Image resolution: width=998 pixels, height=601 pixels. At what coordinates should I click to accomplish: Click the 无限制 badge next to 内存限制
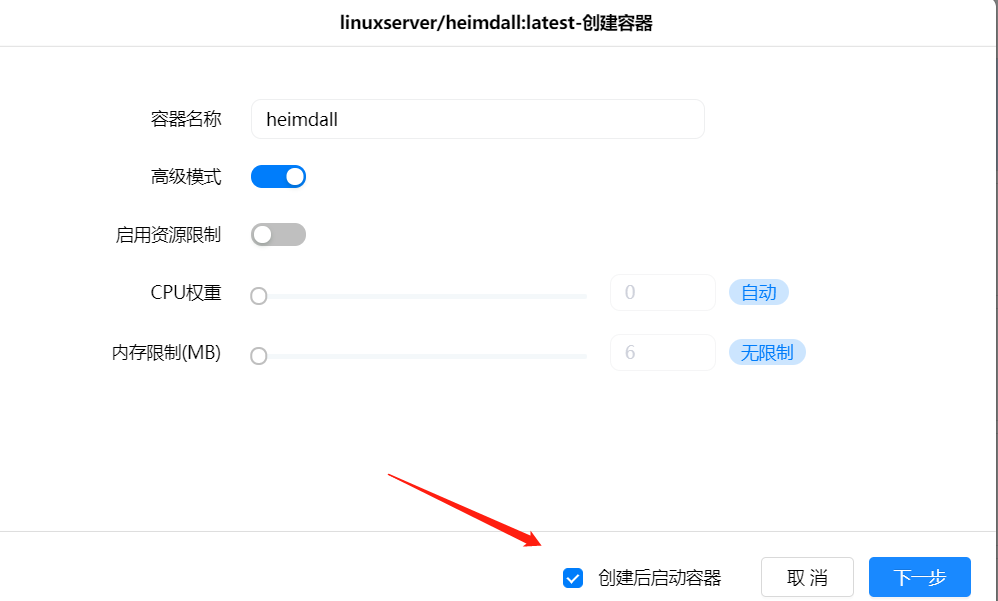click(767, 352)
